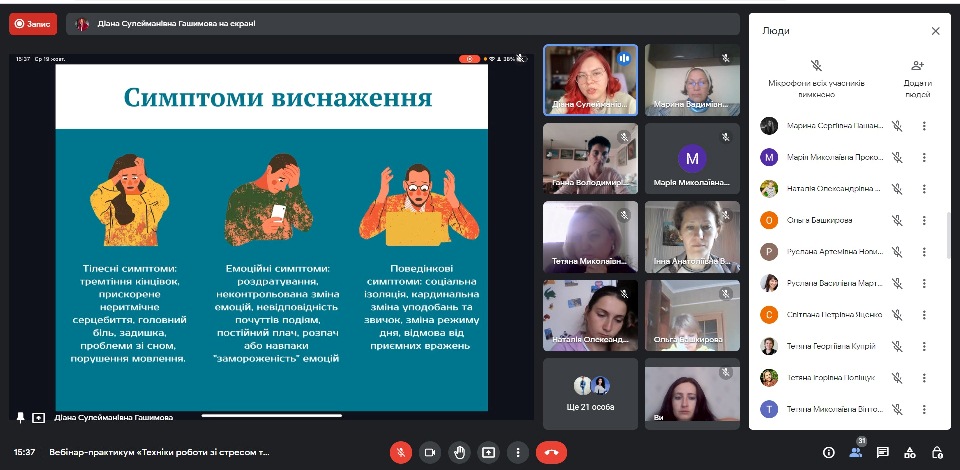Image resolution: width=960 pixels, height=470 pixels.
Task: Open options menu for Марія Миколаївна row
Action: click(x=924, y=157)
